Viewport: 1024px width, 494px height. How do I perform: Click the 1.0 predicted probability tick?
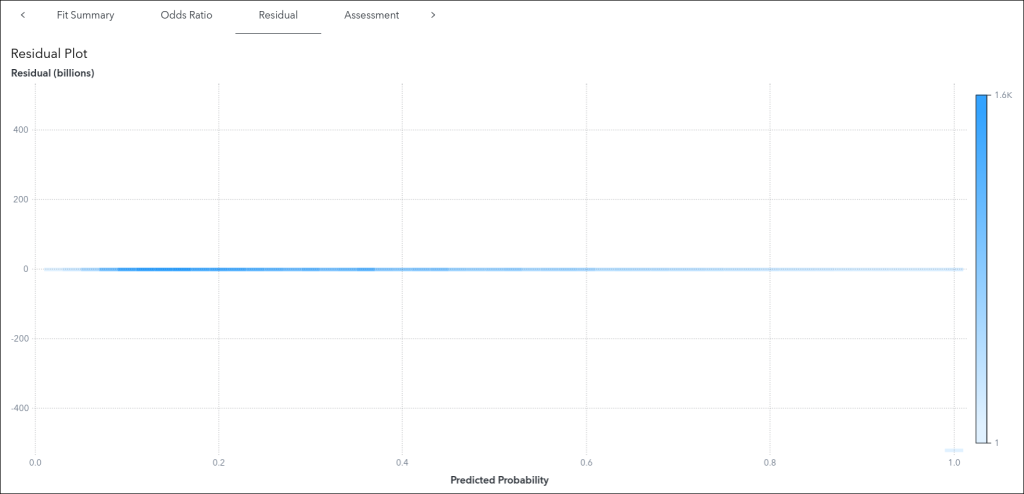[x=954, y=463]
